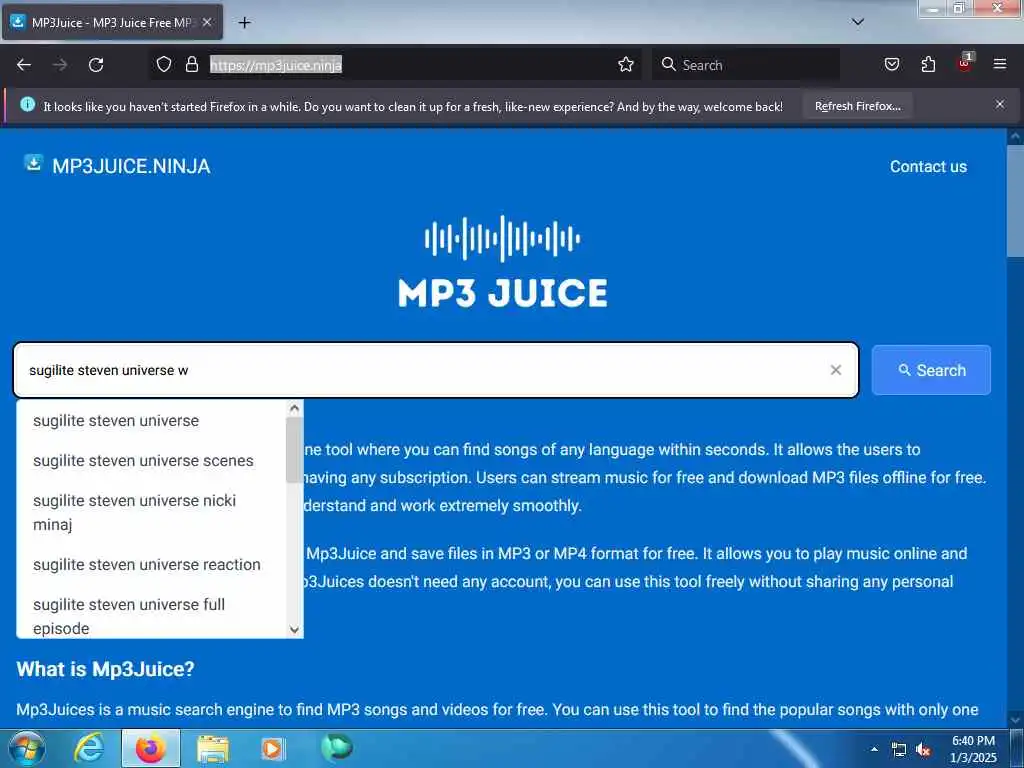Click the MP3JUICE.NINJA site logo link
This screenshot has width=1024, height=768.
coord(131,166)
